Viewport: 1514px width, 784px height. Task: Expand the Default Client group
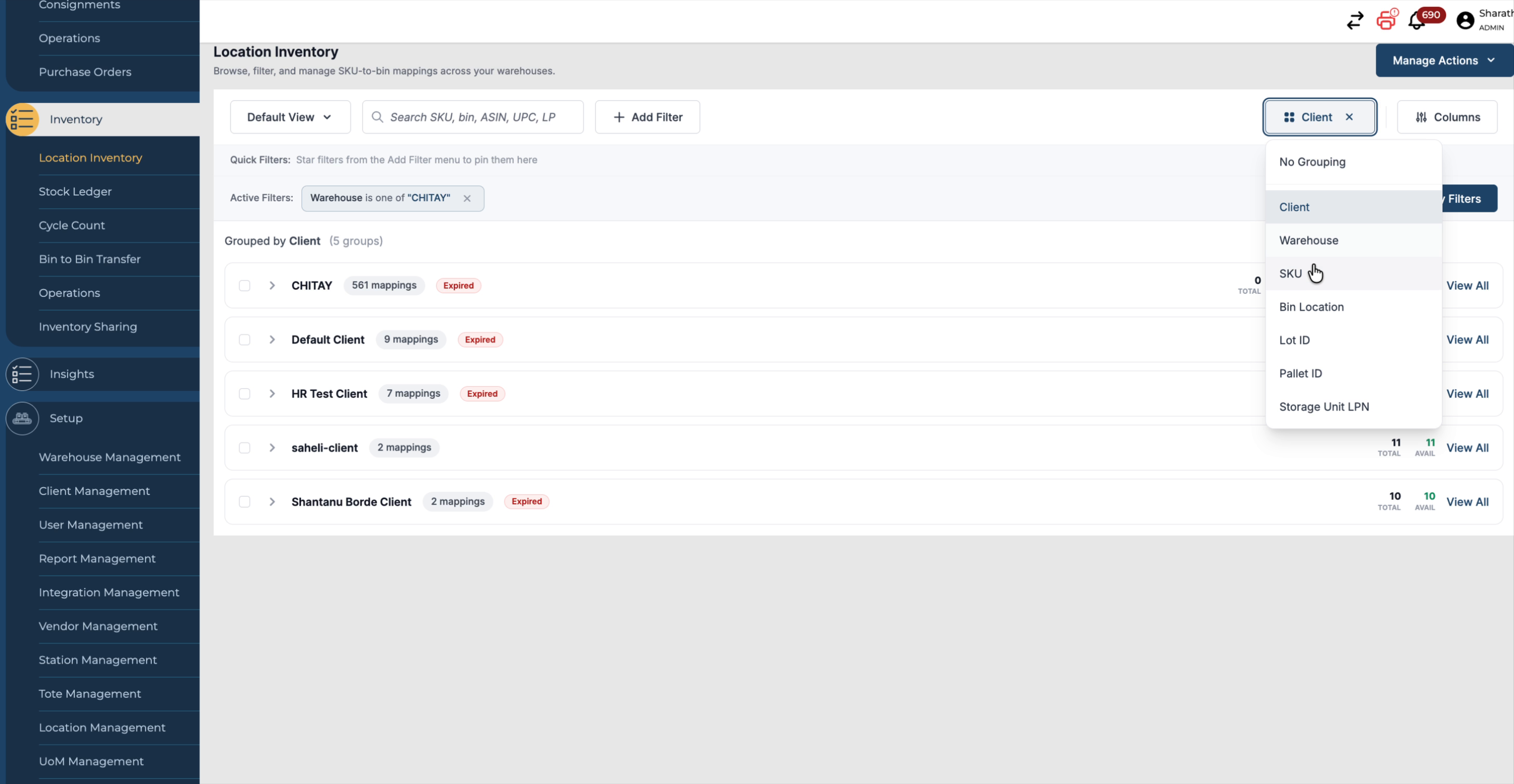click(x=272, y=339)
